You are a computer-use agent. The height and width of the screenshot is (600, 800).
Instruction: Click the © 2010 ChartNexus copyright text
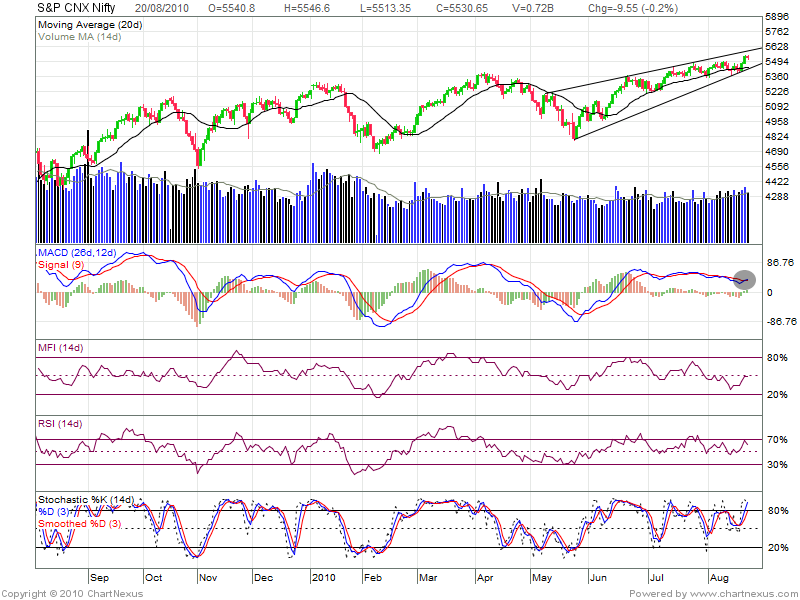pos(46,592)
